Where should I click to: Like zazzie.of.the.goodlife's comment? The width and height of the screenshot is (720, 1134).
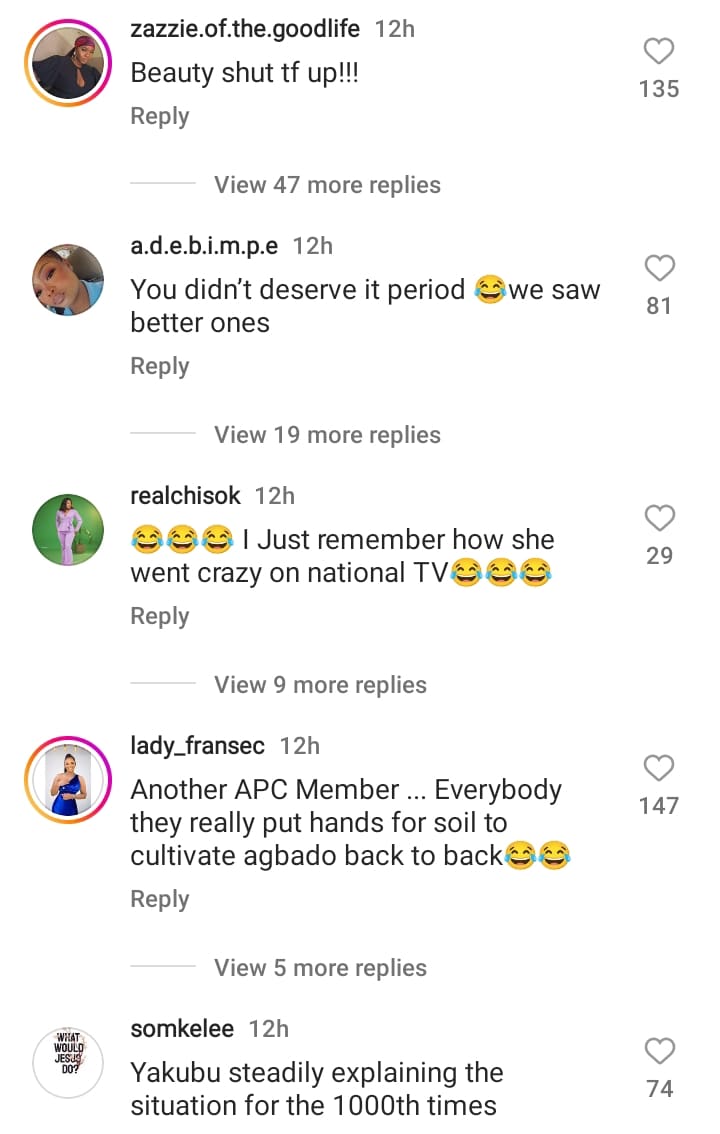pos(659,52)
